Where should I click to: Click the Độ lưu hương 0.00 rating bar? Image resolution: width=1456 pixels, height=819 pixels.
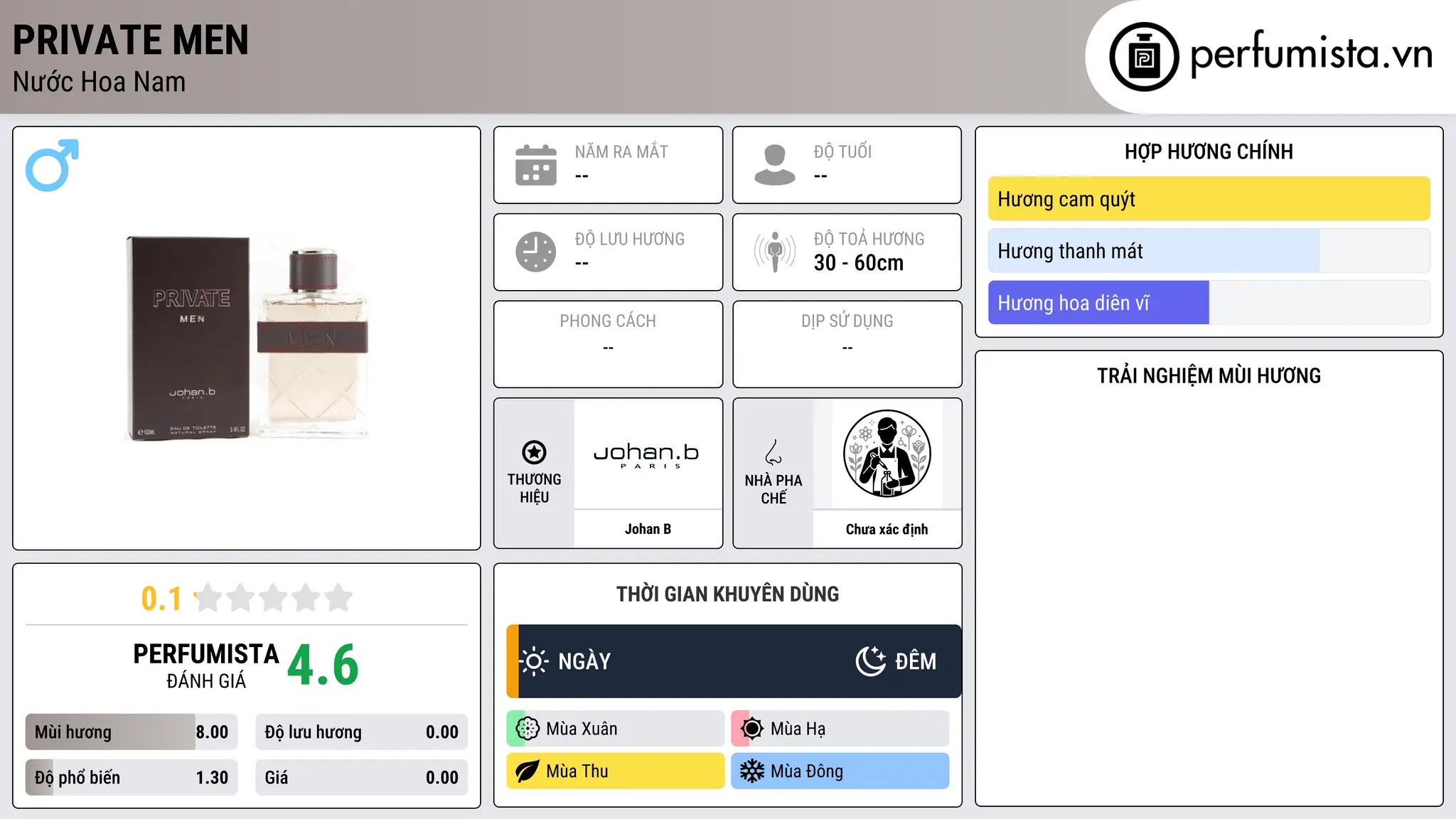pos(362,732)
